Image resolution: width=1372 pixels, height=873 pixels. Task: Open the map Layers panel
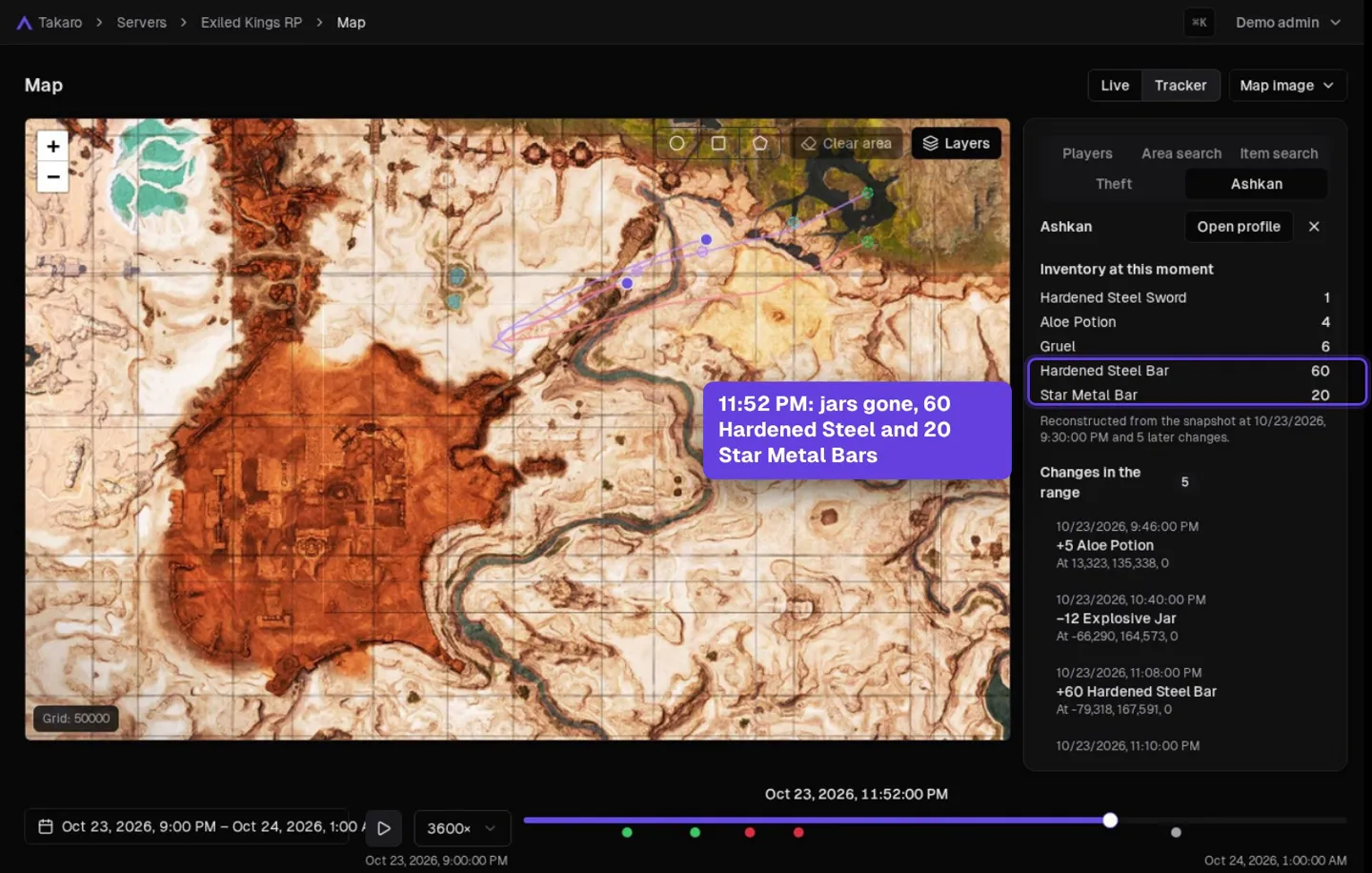point(956,143)
